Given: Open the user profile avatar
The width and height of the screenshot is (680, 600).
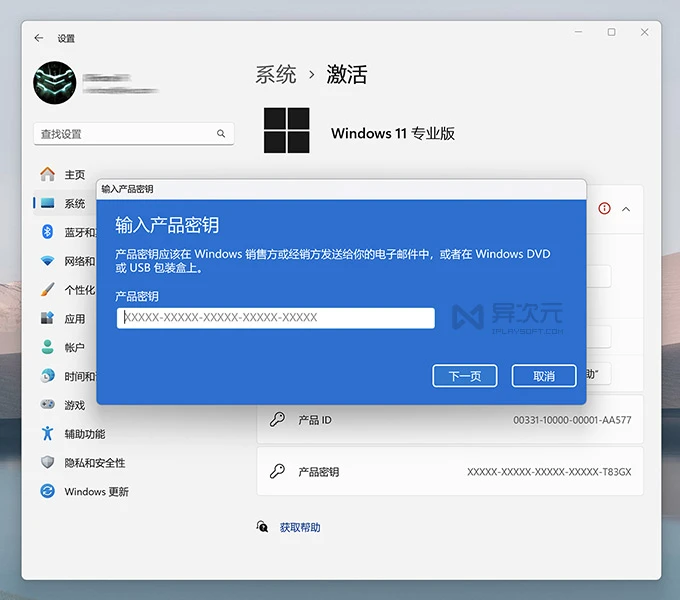Looking at the screenshot, I should [55, 82].
